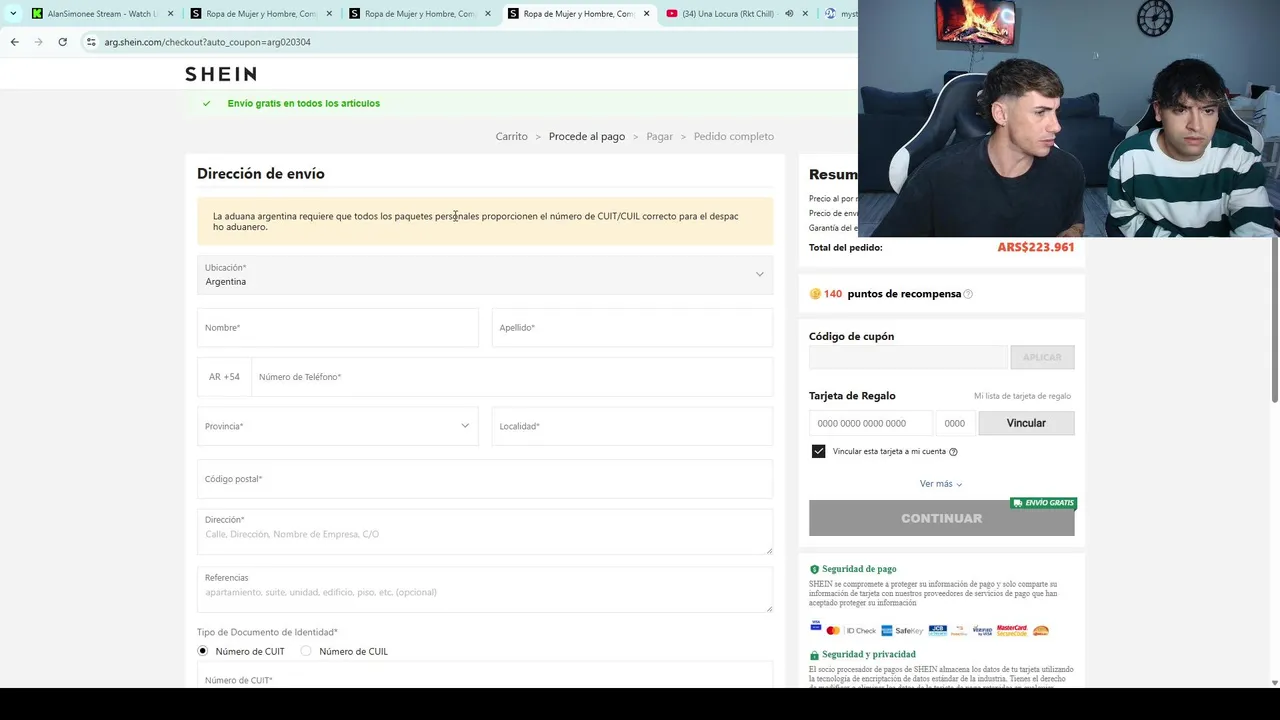
Task: Close the active SHEIN checkout tab
Action: tap(646, 14)
